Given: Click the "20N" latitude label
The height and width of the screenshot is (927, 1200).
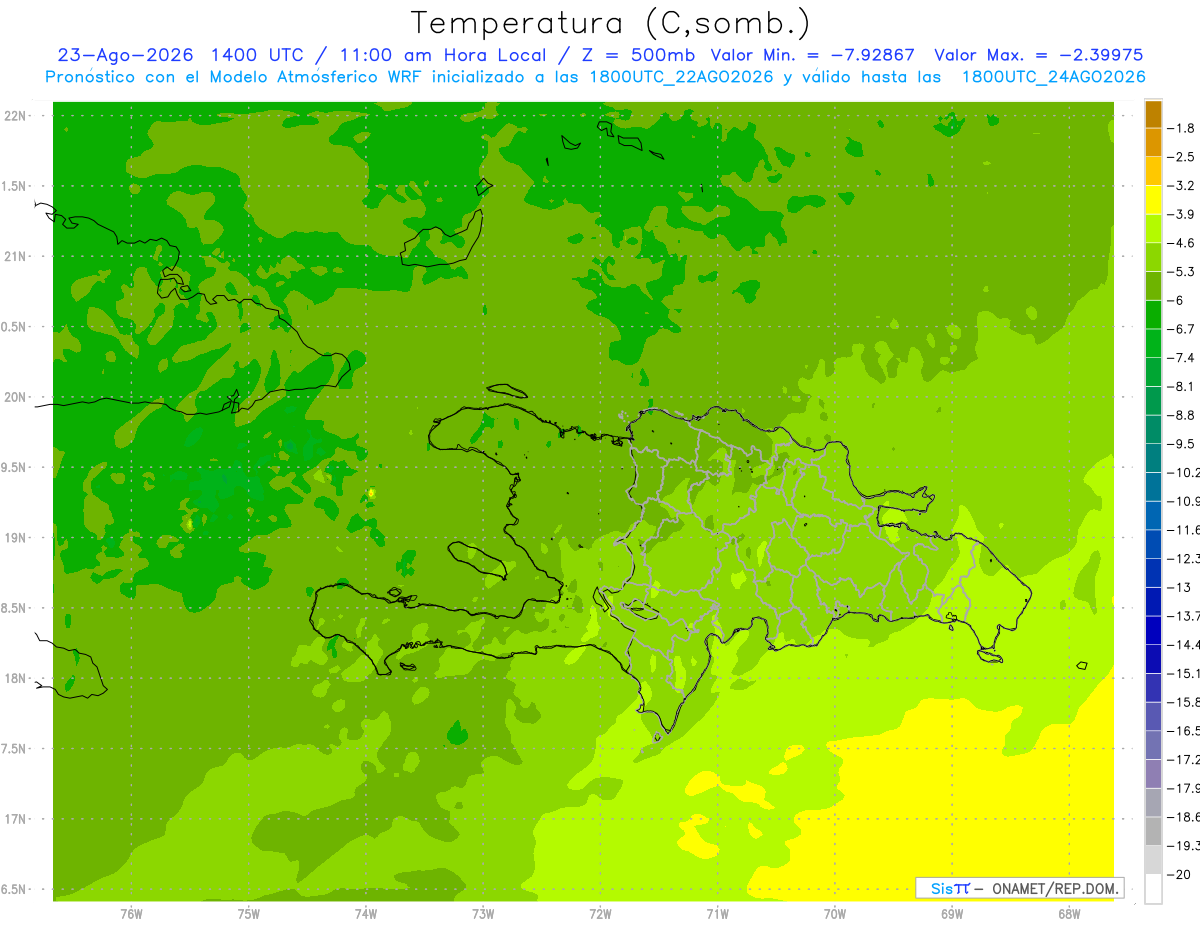Looking at the screenshot, I should 15,397.
